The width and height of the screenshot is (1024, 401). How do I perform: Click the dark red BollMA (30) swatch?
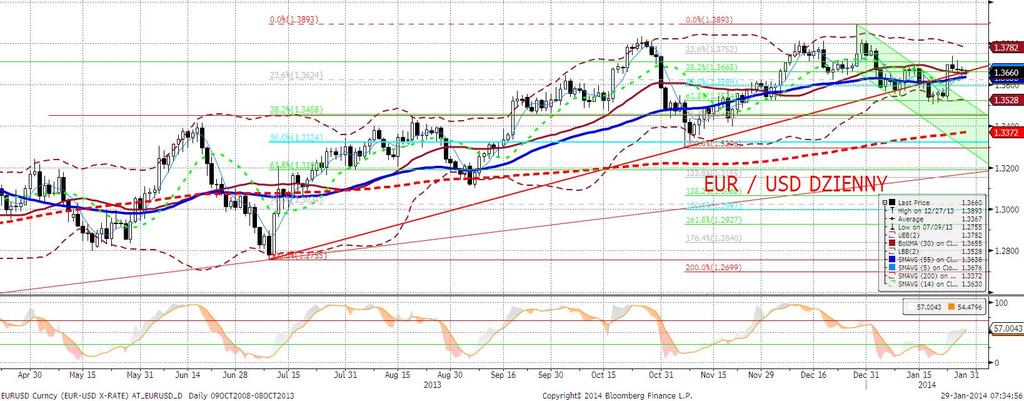[x=892, y=243]
